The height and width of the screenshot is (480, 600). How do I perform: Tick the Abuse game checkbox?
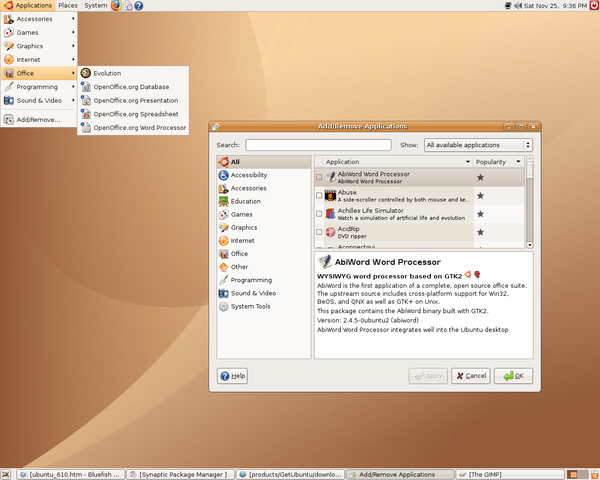(319, 196)
